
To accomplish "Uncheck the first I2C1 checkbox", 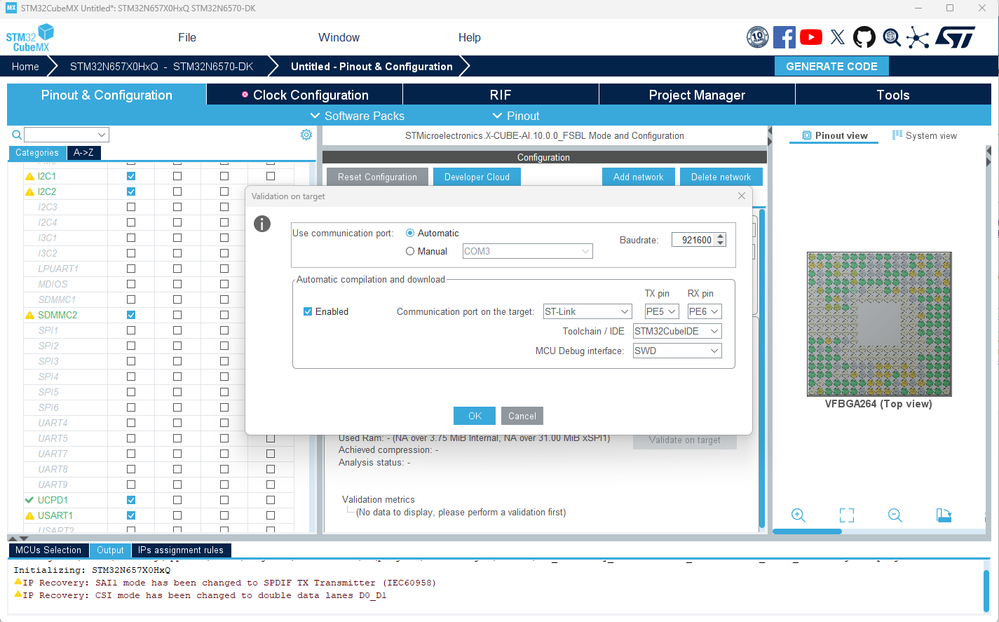I will [x=131, y=176].
